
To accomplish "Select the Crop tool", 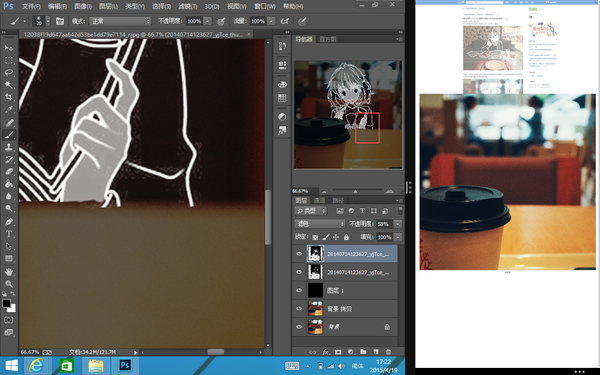I will point(9,97).
